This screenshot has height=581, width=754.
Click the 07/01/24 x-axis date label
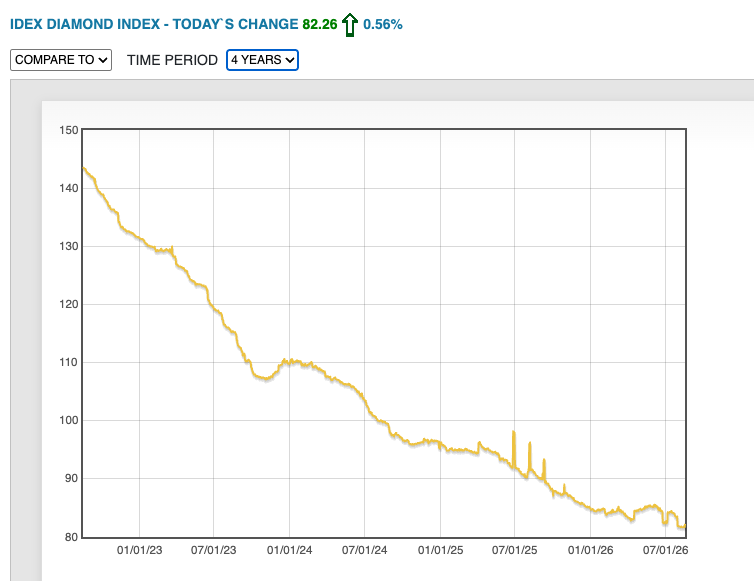[364, 550]
